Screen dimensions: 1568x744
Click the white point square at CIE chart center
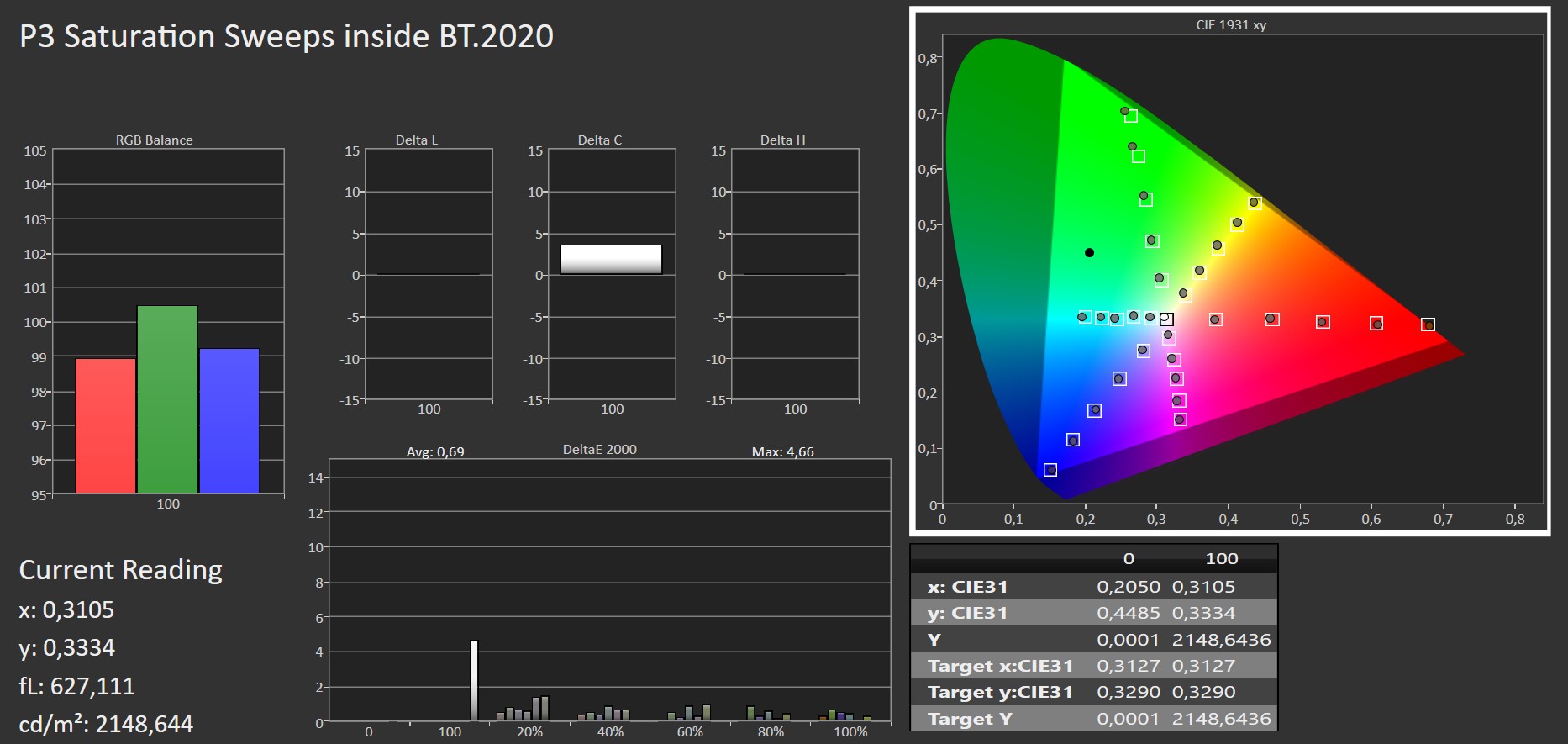point(1166,319)
